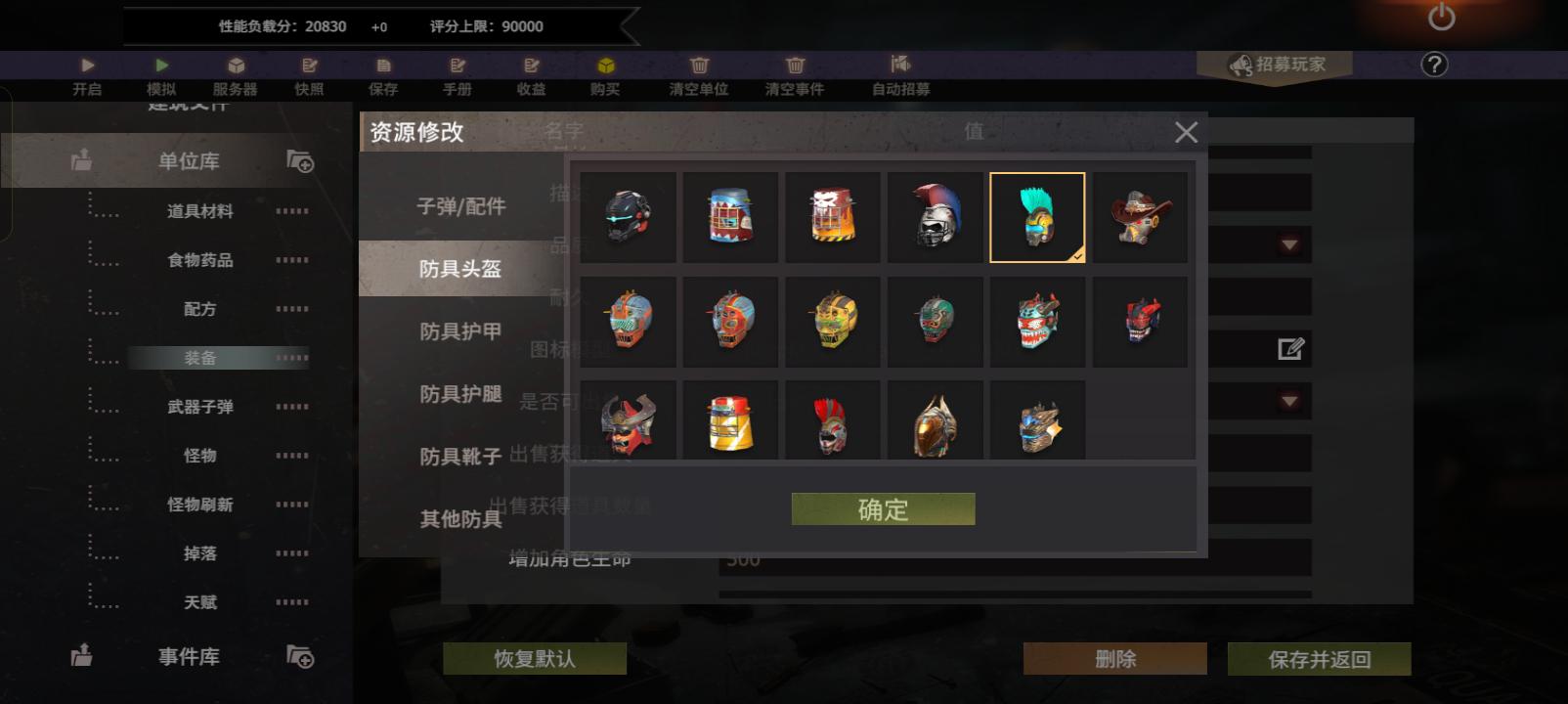Confirm selection with 确定 button
1568x704 pixels.
[883, 509]
